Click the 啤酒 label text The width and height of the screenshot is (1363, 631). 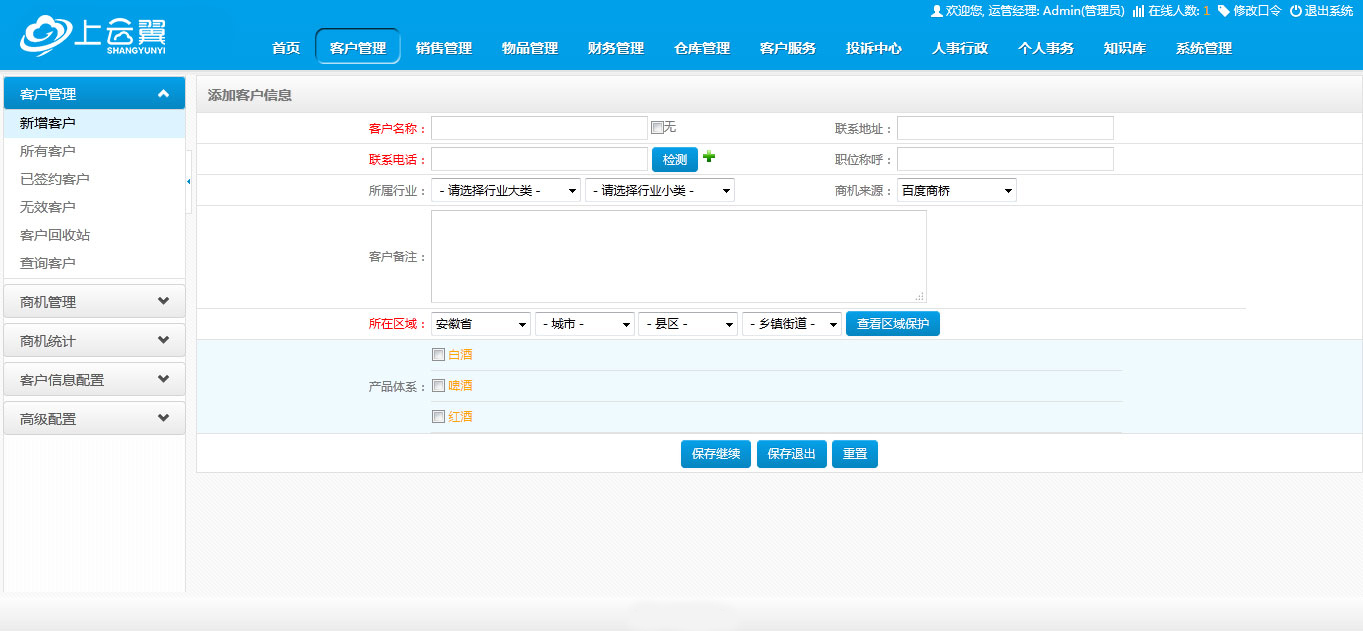tap(460, 386)
